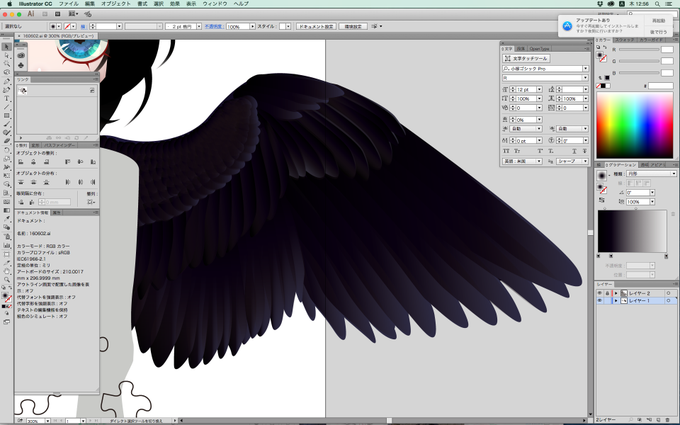The image size is (680, 425).
Task: Open the font size 12 pt dropdown
Action: 539,89
